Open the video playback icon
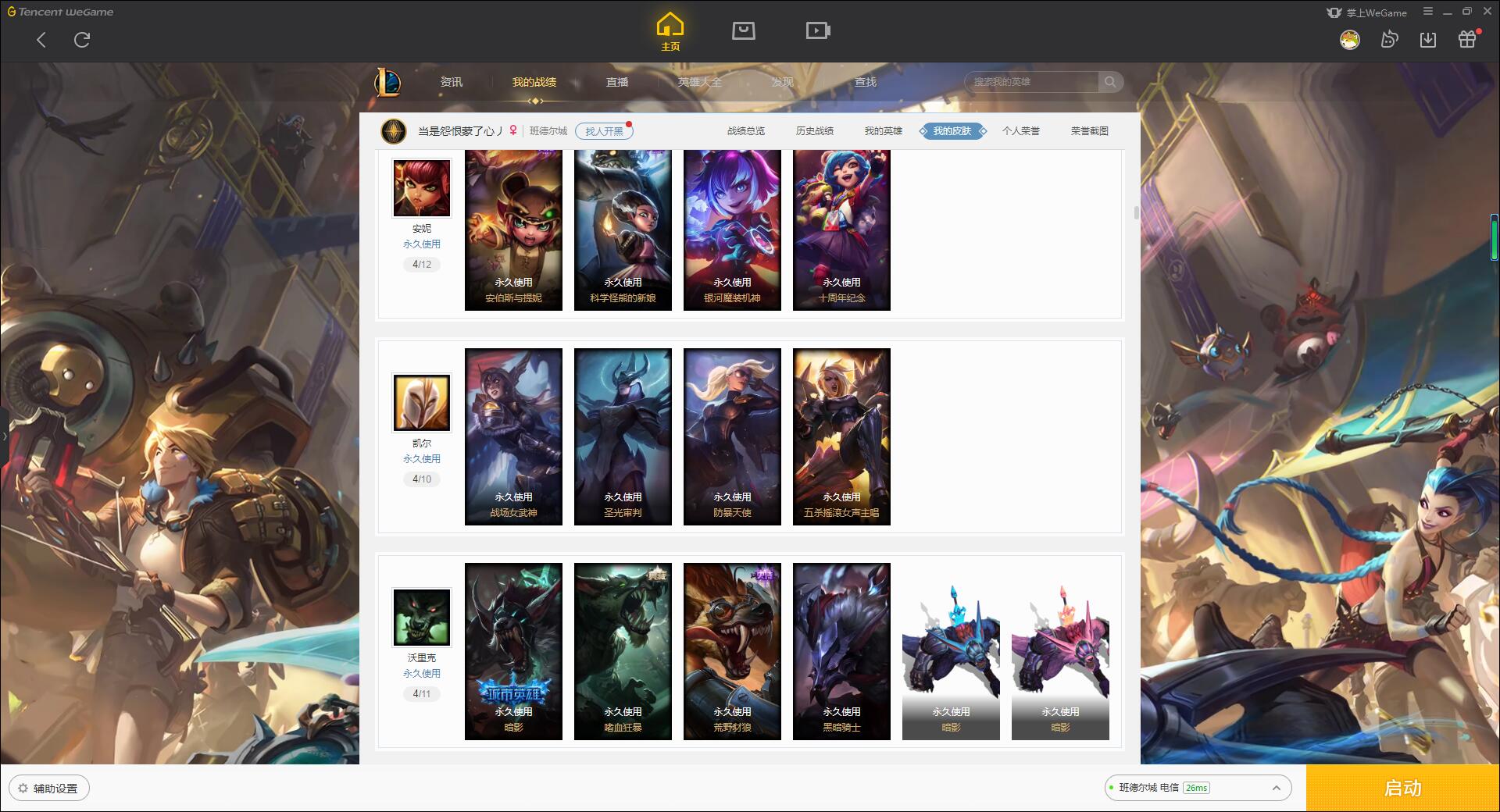1500x812 pixels. pyautogui.click(x=817, y=30)
